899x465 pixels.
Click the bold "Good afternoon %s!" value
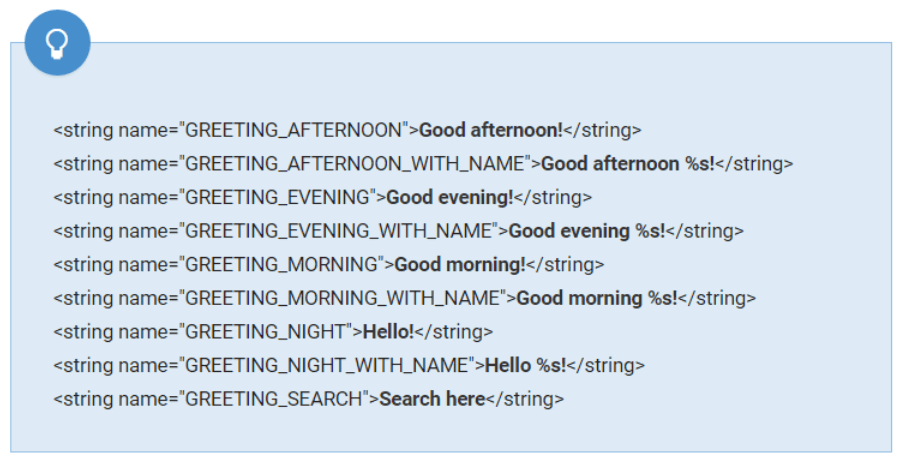tap(628, 164)
